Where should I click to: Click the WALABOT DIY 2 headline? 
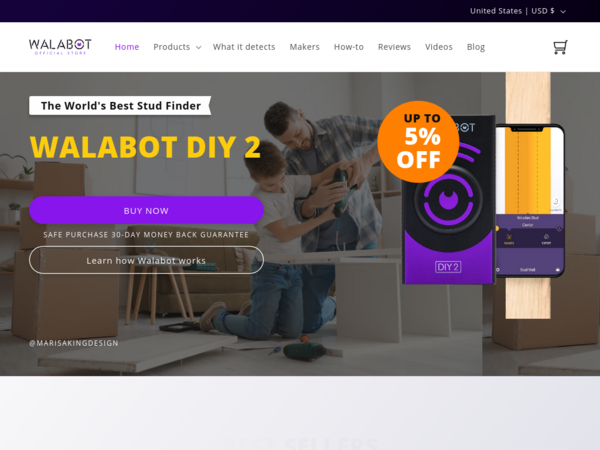145,147
